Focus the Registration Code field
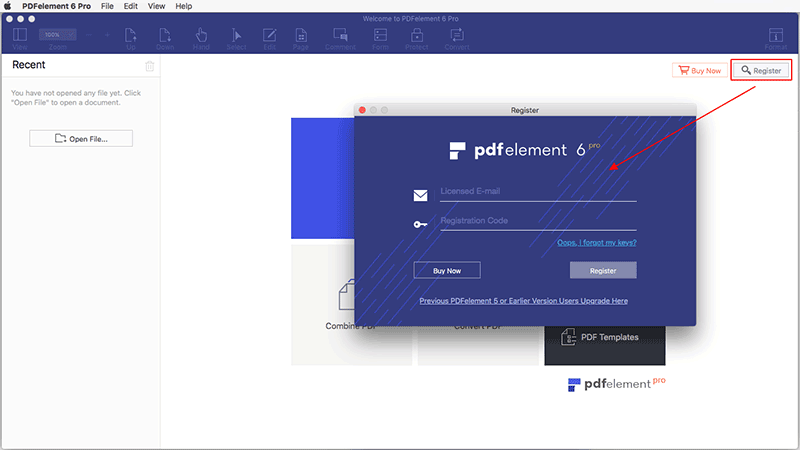This screenshot has height=450, width=800. tap(538, 221)
